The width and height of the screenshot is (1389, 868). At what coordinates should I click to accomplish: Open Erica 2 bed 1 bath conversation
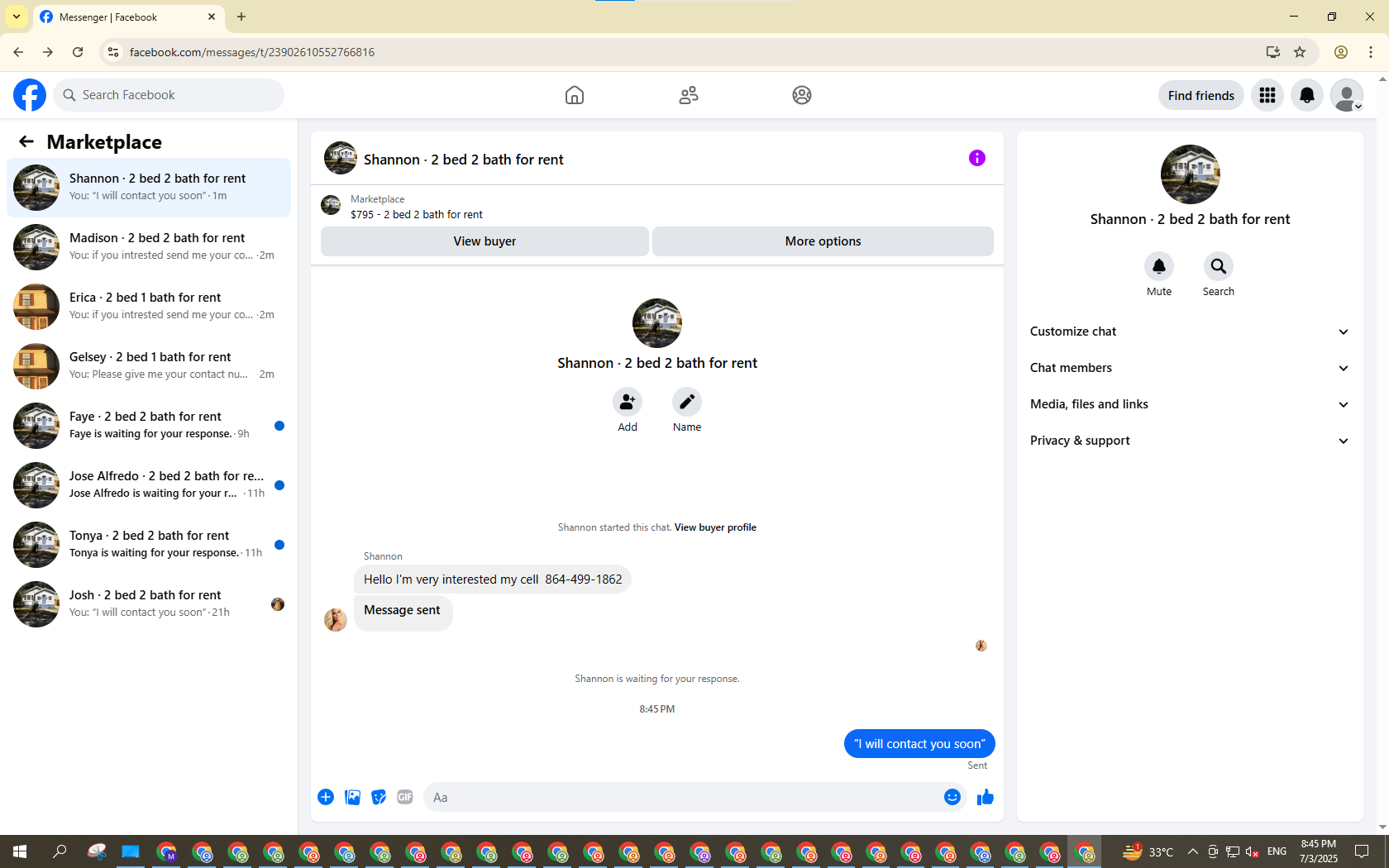tap(149, 307)
